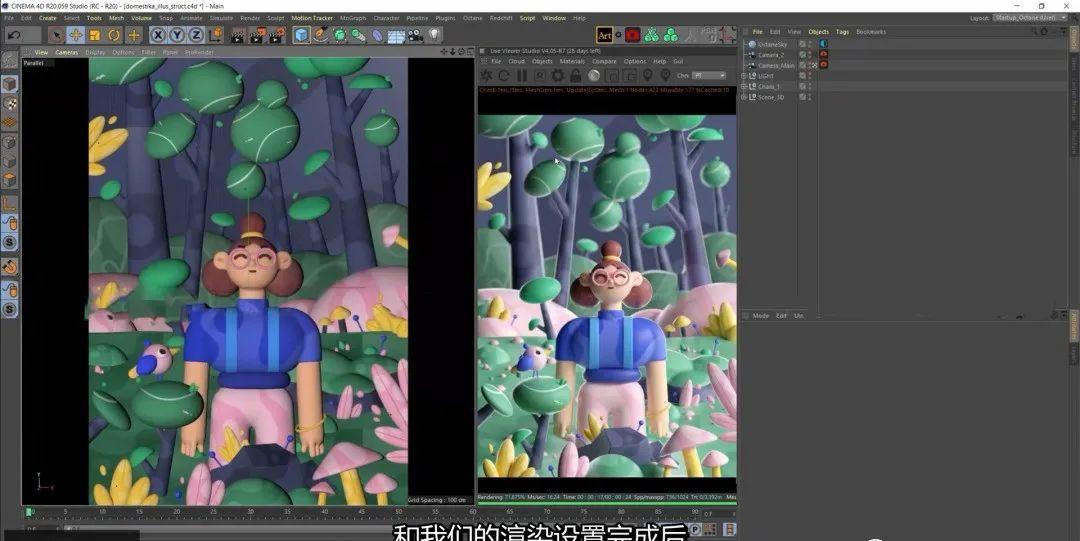Toggle the X axis lock

pyautogui.click(x=158, y=35)
